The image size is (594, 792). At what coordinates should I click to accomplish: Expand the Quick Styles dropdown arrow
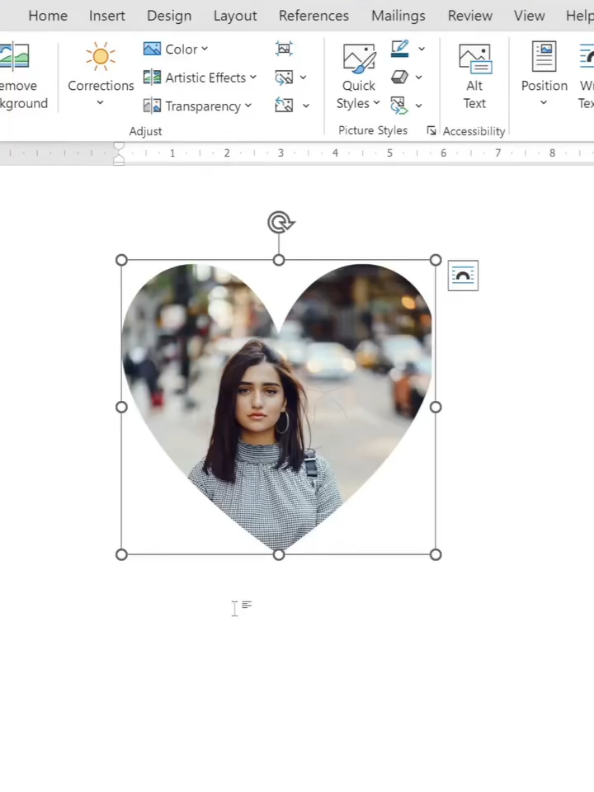pos(376,103)
